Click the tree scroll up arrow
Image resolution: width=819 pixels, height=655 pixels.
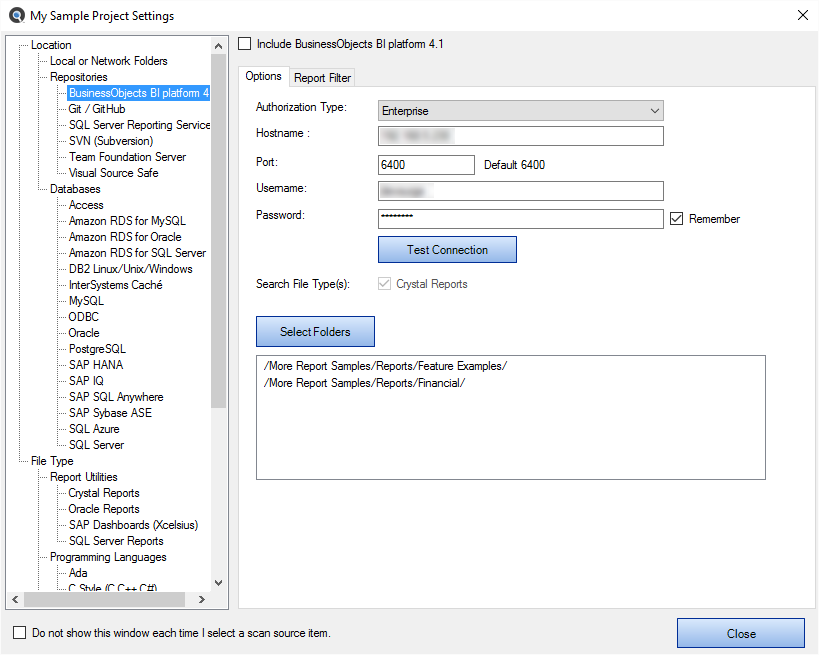(218, 46)
